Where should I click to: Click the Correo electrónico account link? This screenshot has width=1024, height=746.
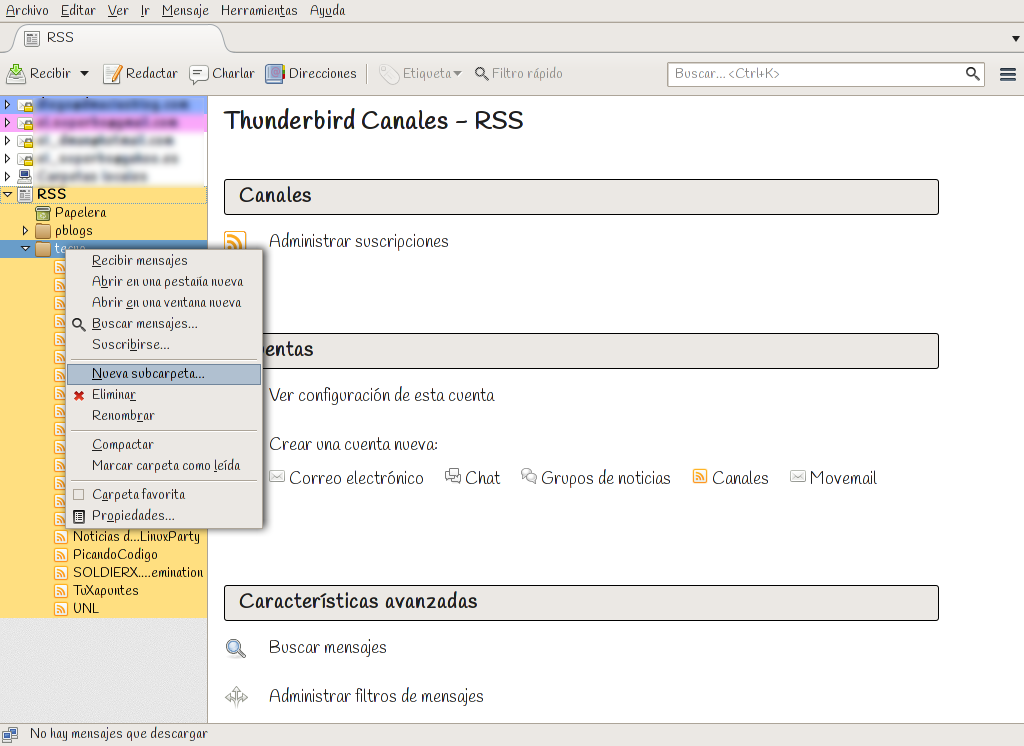(x=357, y=478)
